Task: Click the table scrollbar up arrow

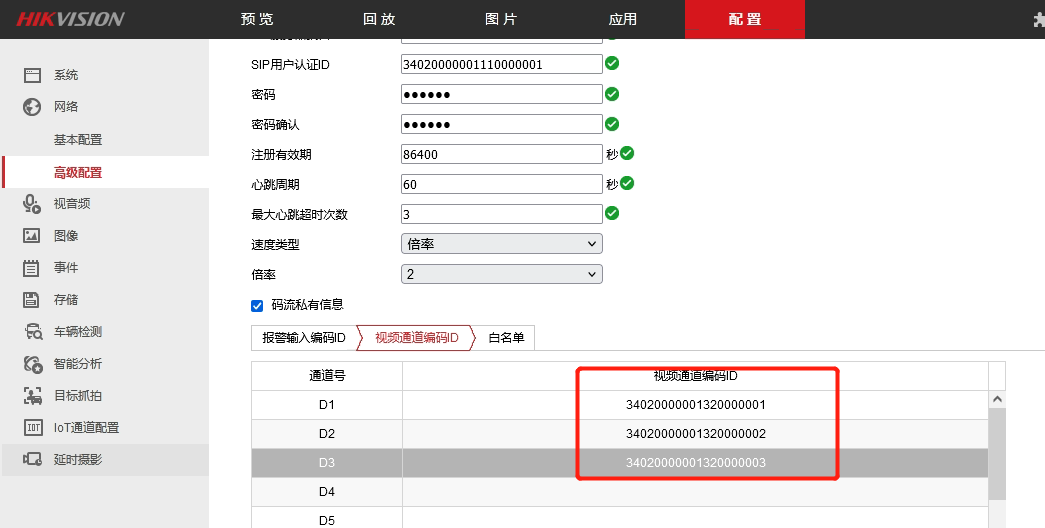Action: [x=997, y=399]
